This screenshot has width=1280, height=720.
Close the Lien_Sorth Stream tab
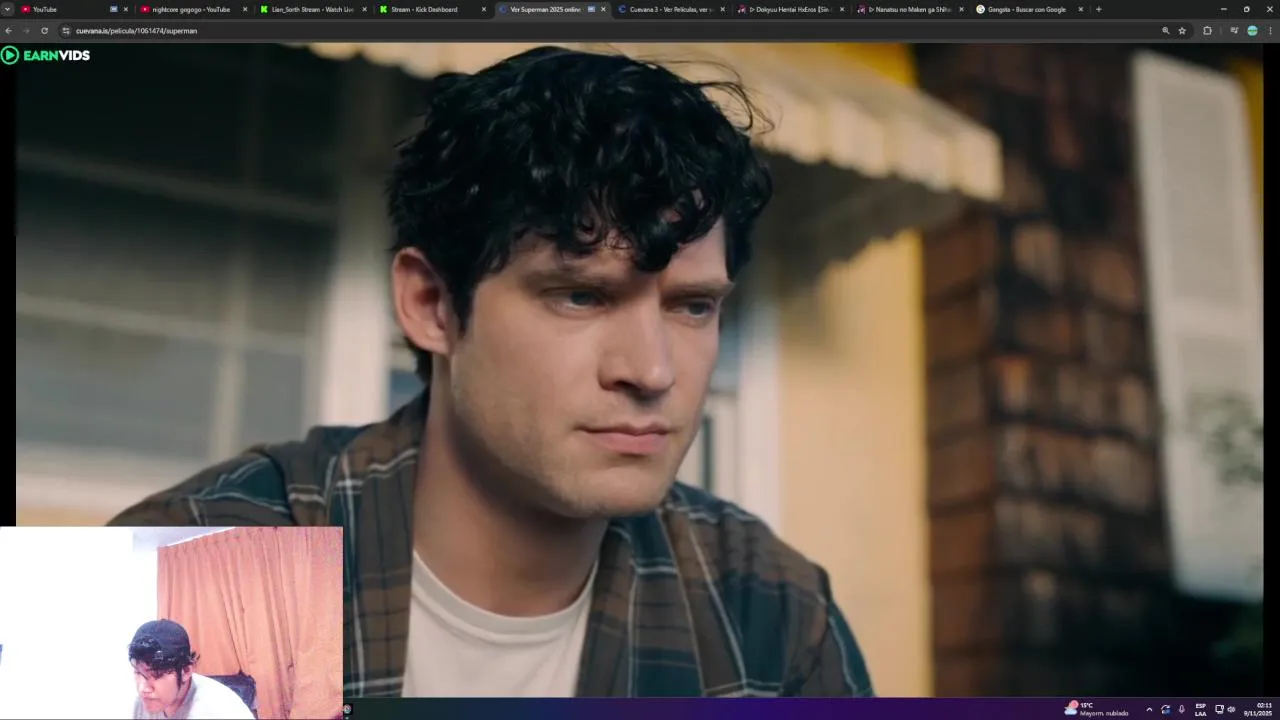pyautogui.click(x=364, y=9)
